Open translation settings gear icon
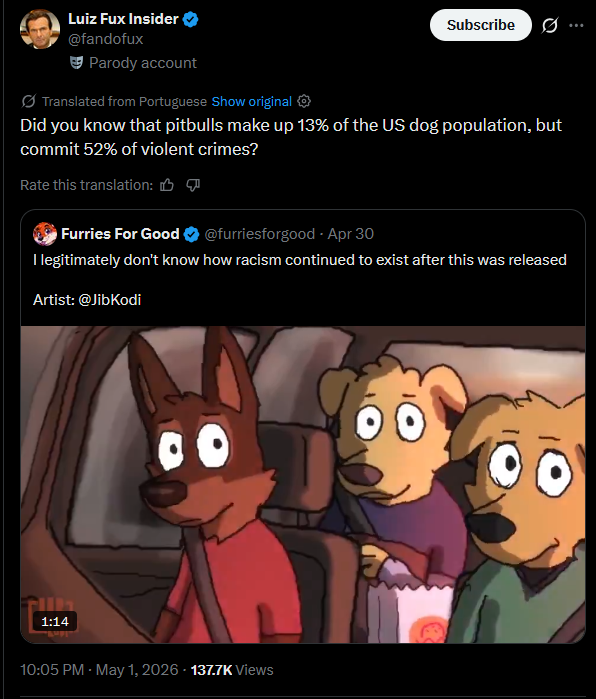This screenshot has width=596, height=699. coord(304,101)
